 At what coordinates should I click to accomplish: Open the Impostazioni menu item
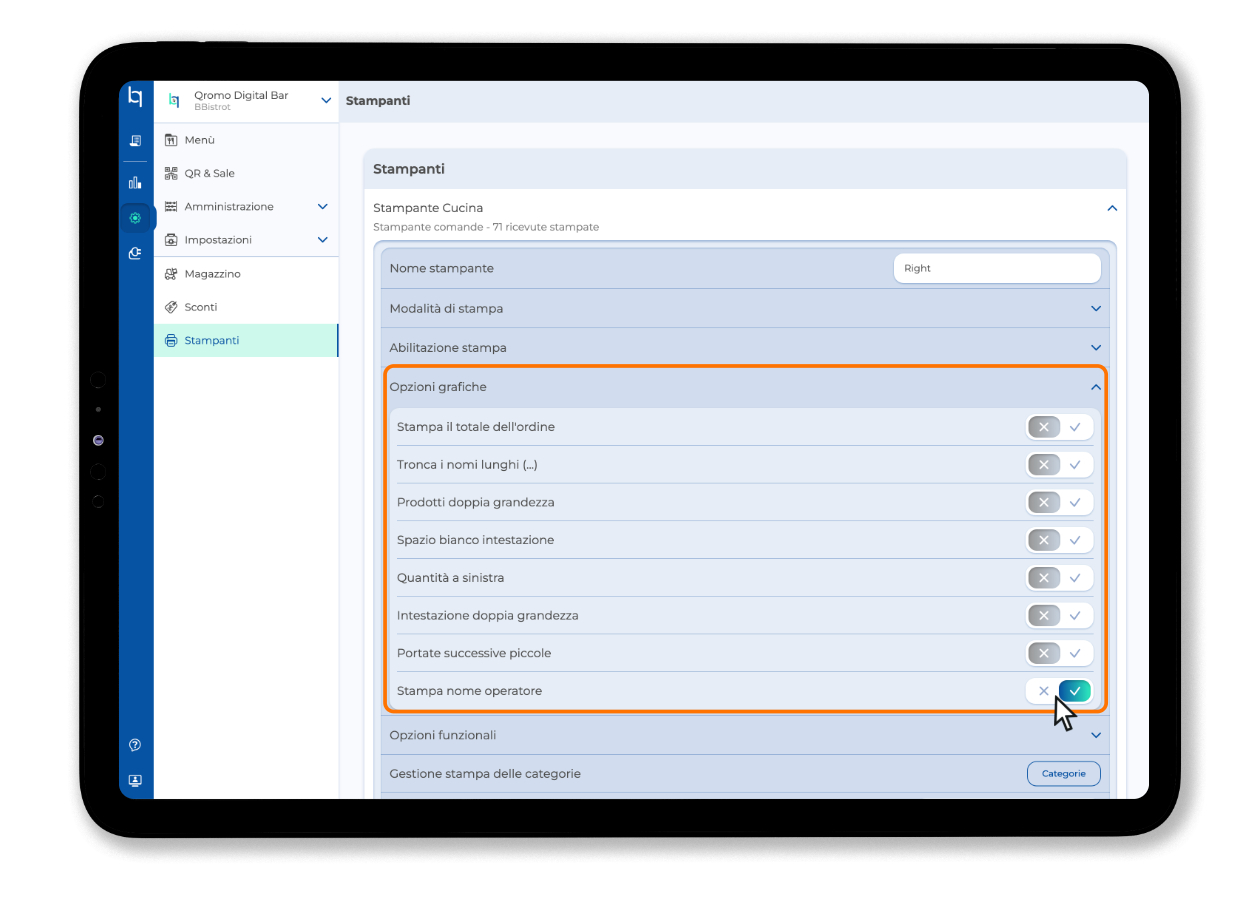tap(246, 240)
